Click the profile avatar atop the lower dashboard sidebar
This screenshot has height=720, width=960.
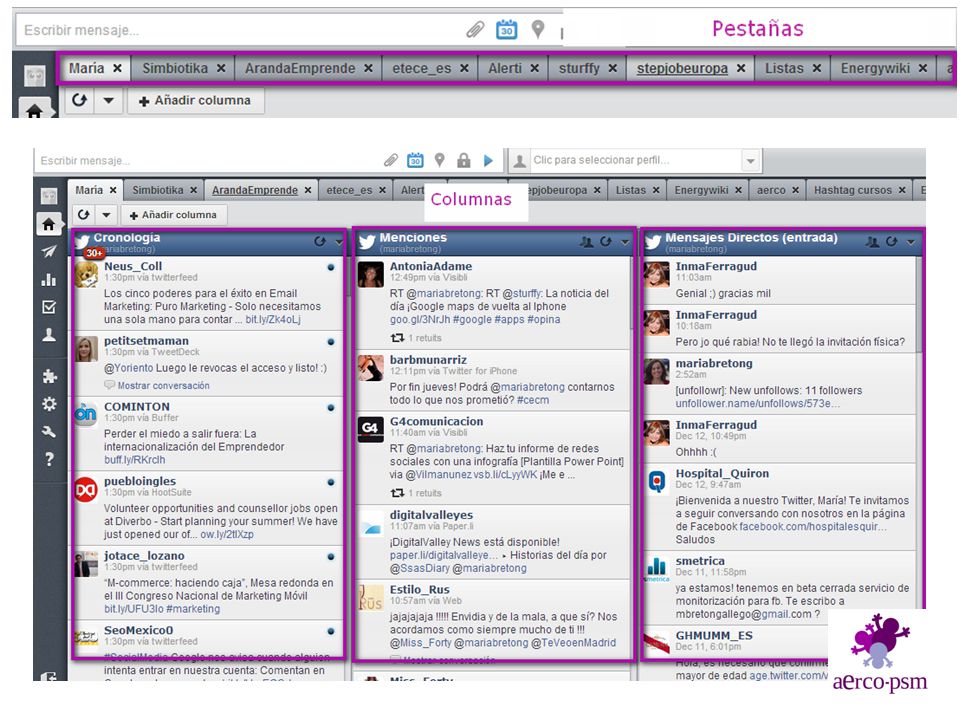tap(49, 196)
